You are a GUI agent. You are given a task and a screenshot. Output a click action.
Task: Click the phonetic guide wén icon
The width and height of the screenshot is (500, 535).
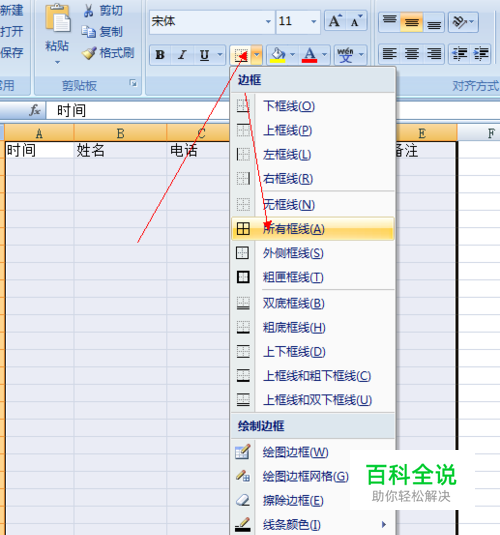[345, 55]
